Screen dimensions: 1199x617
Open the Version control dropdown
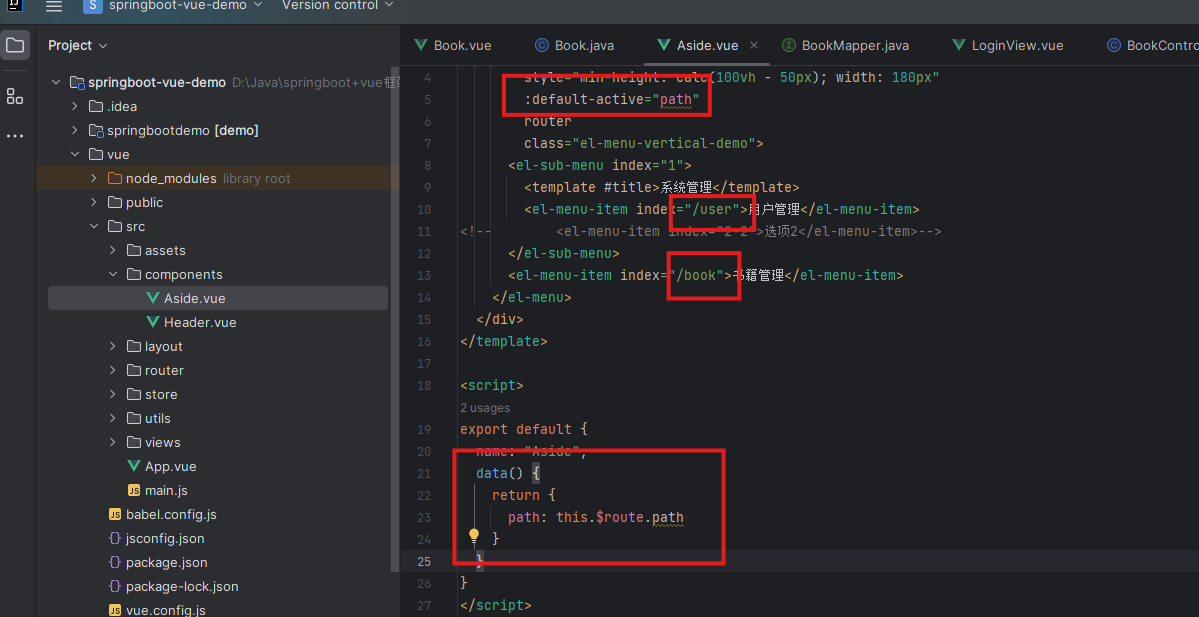pyautogui.click(x=338, y=5)
